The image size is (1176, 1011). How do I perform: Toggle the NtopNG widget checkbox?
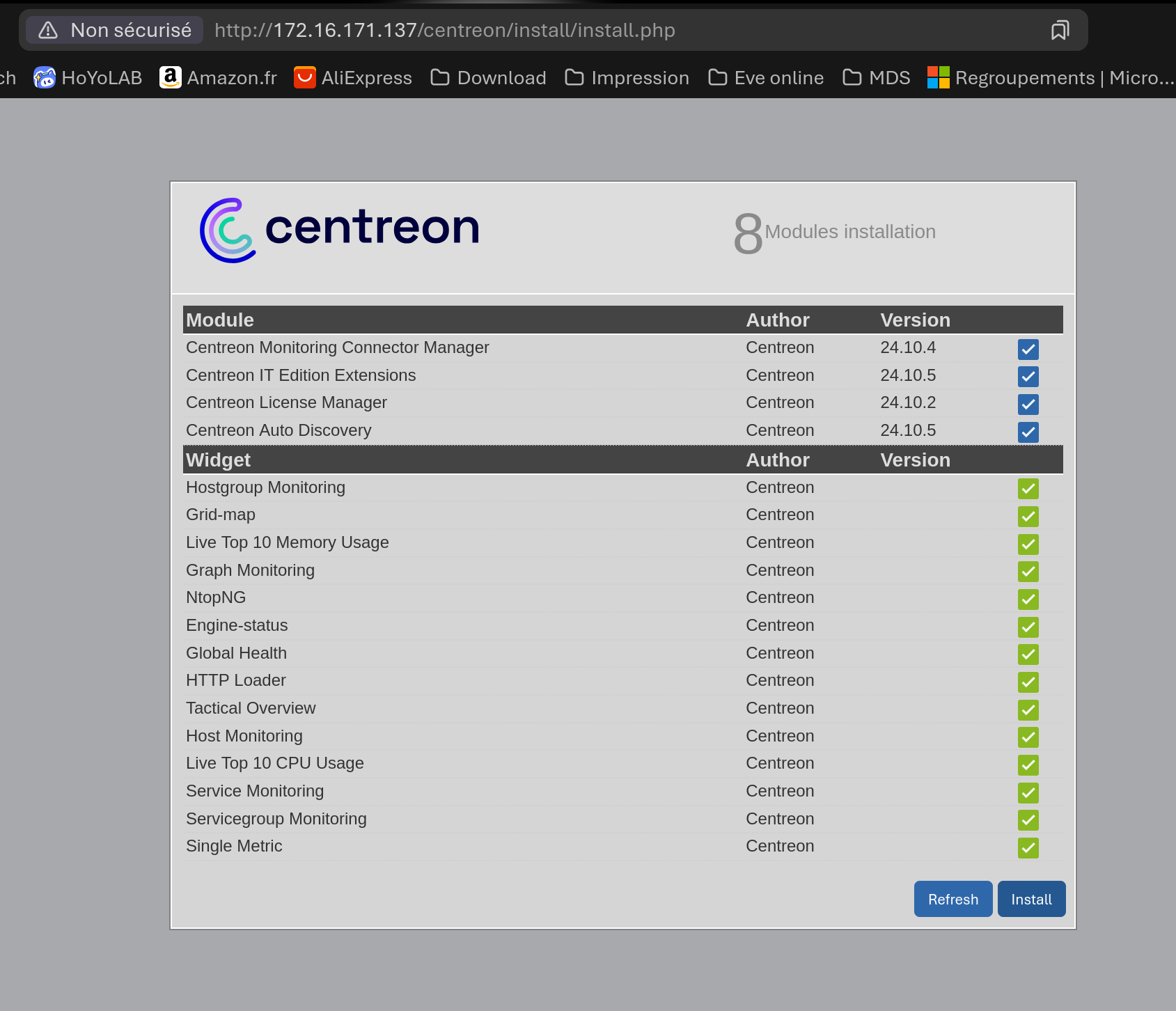point(1028,599)
